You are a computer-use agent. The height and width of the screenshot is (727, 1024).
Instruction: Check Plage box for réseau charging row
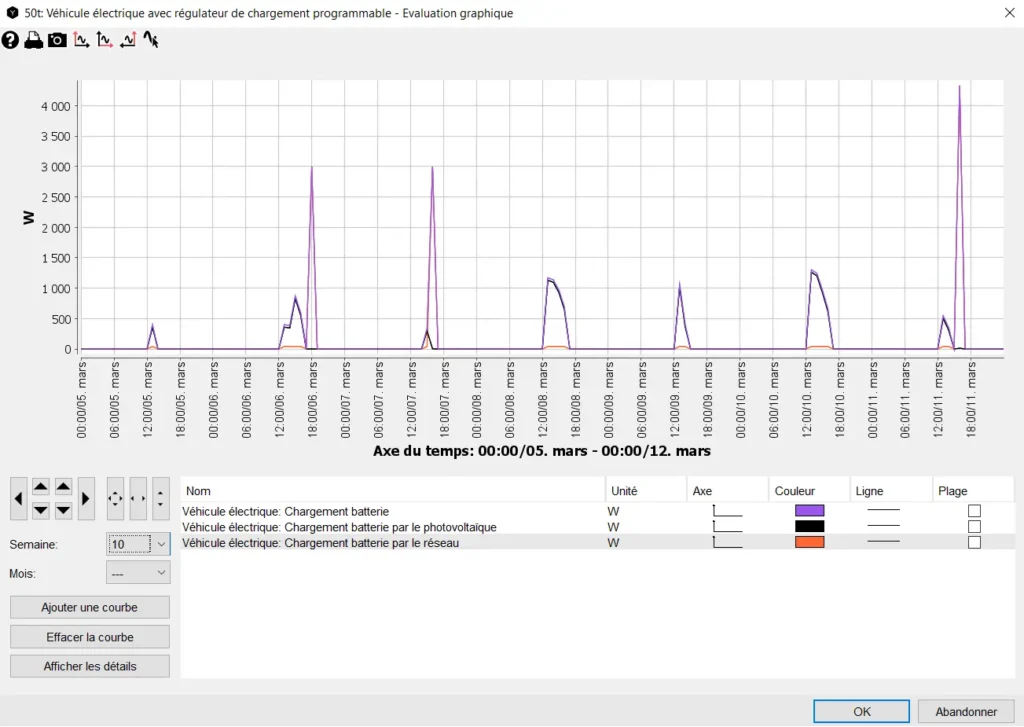coord(974,543)
